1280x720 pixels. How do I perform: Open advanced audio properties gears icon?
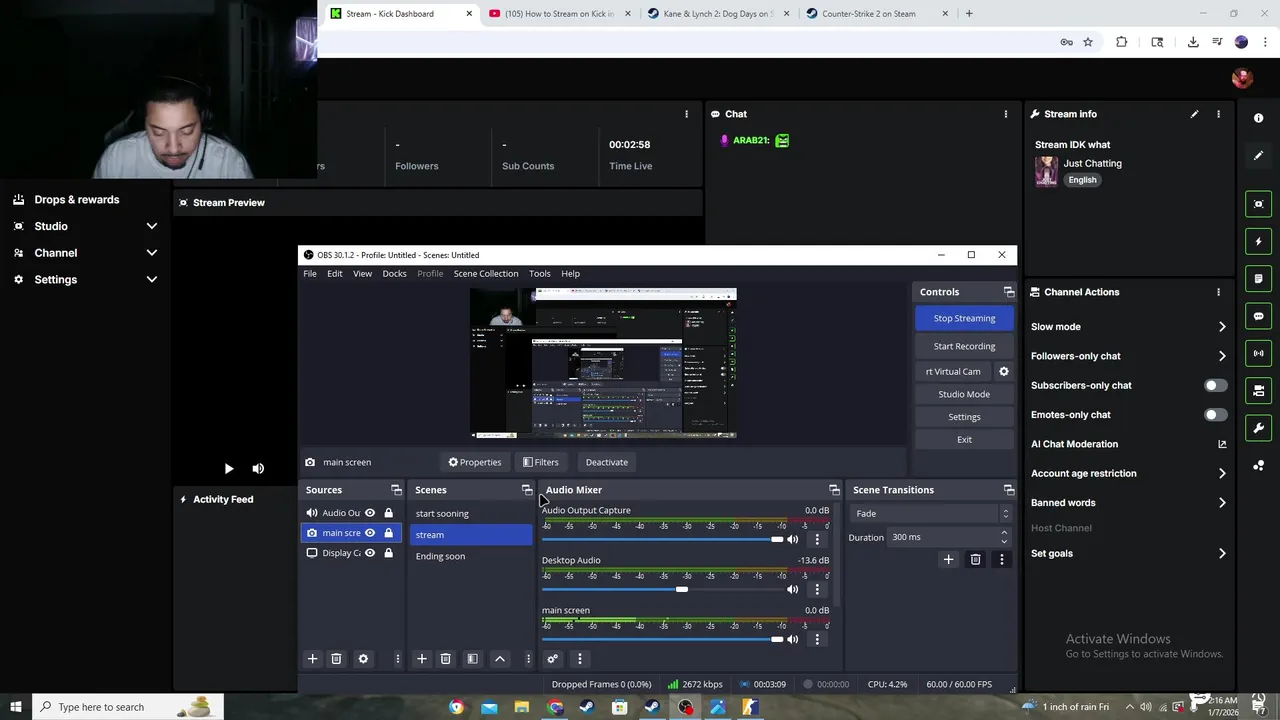[552, 659]
